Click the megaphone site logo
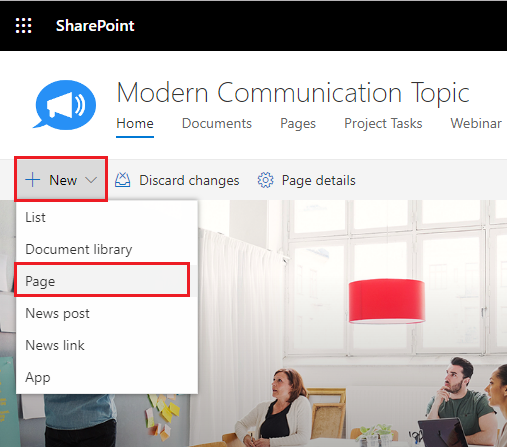507x447 pixels. [x=64, y=105]
